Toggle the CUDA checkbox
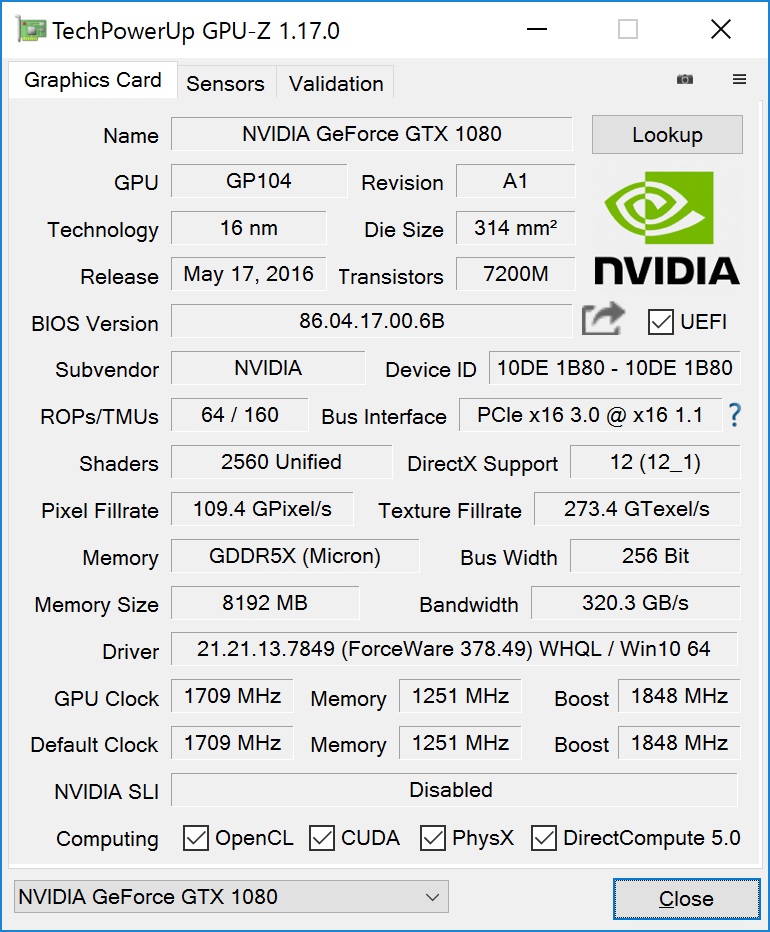 click(x=322, y=839)
